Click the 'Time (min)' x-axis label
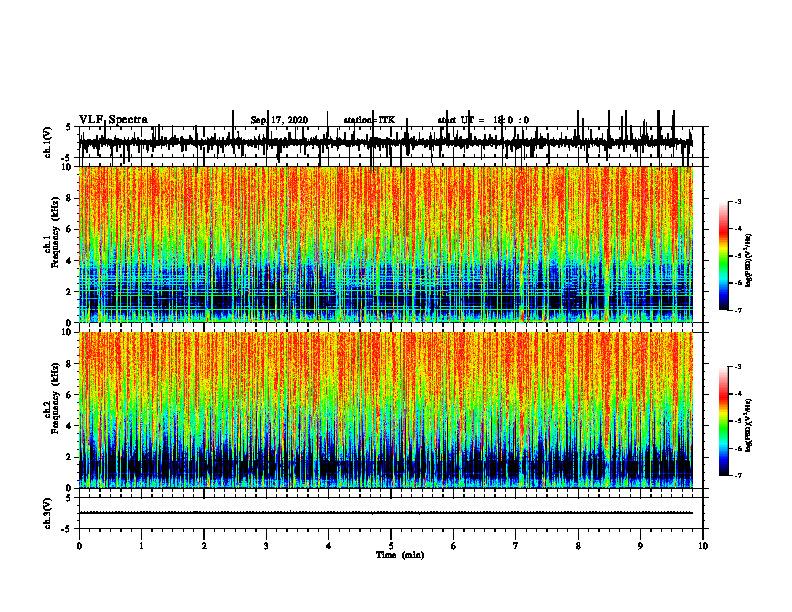This screenshot has width=792, height=612. [400, 555]
